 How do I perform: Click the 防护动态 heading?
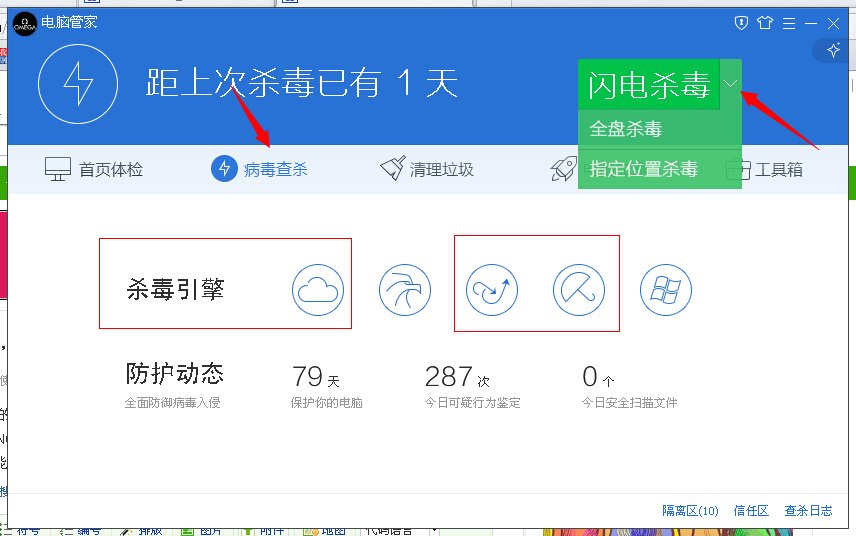point(175,373)
